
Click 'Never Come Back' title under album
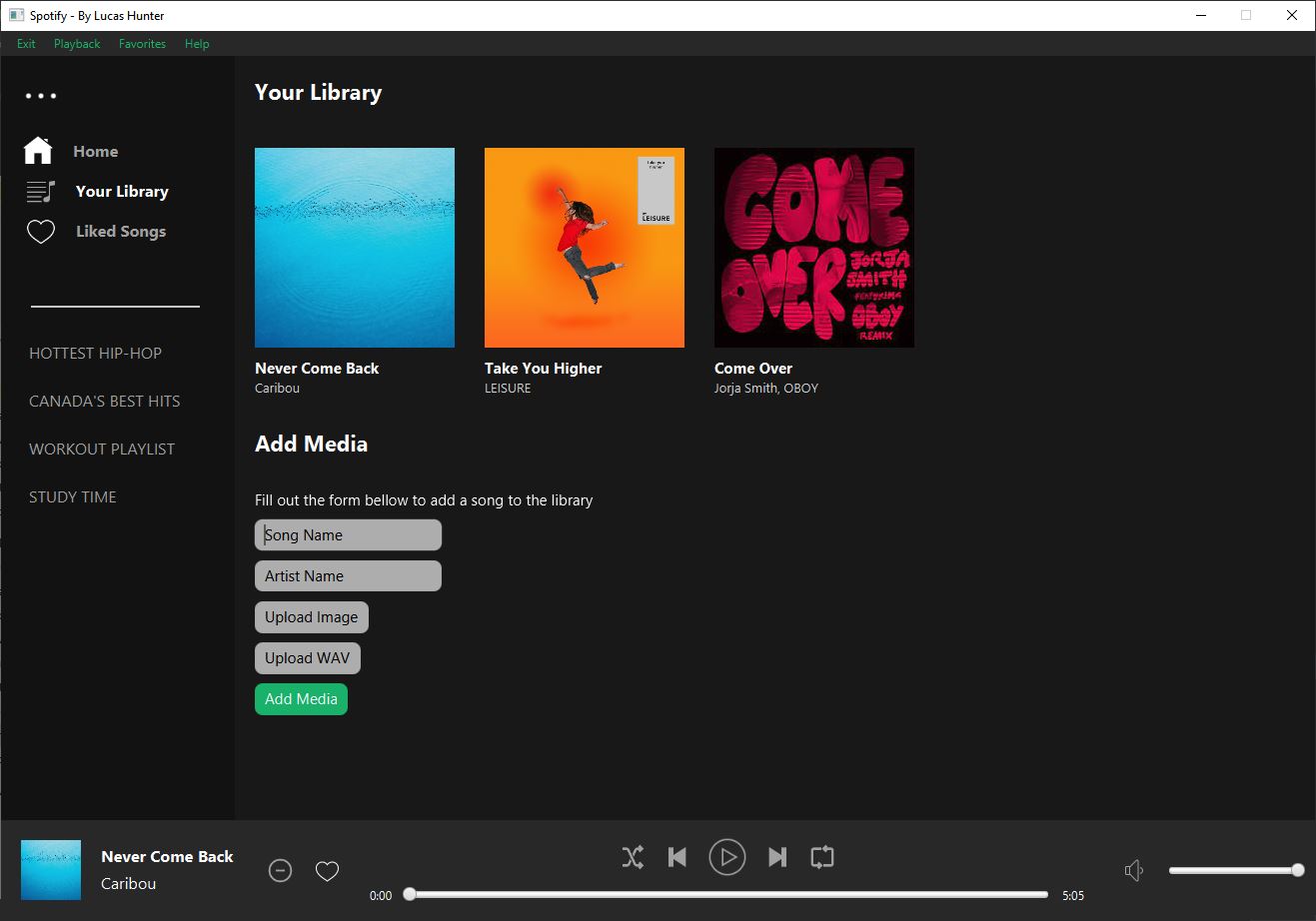pos(317,369)
